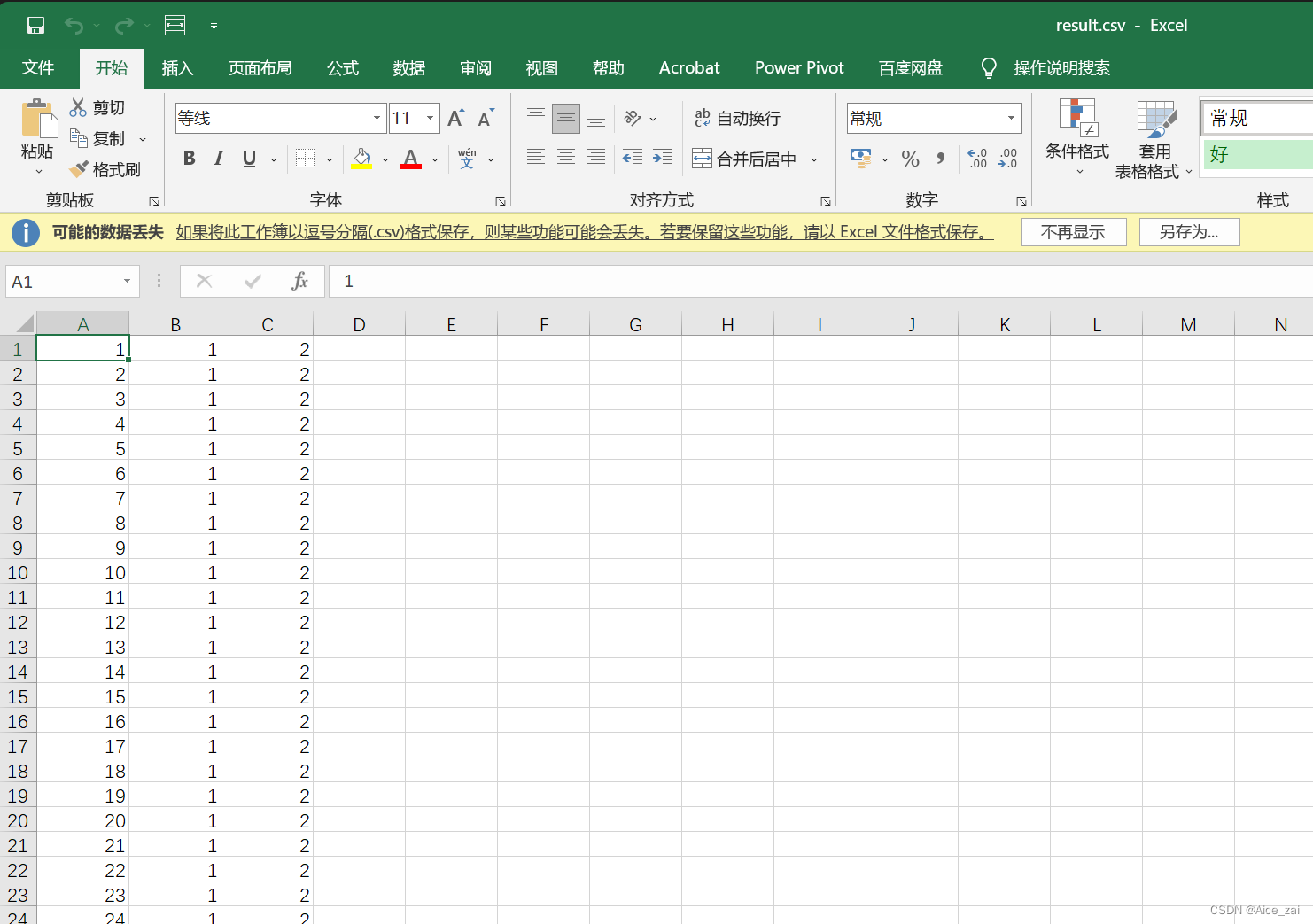Image resolution: width=1313 pixels, height=924 pixels.
Task: Toggle Bold formatting
Action: [189, 159]
